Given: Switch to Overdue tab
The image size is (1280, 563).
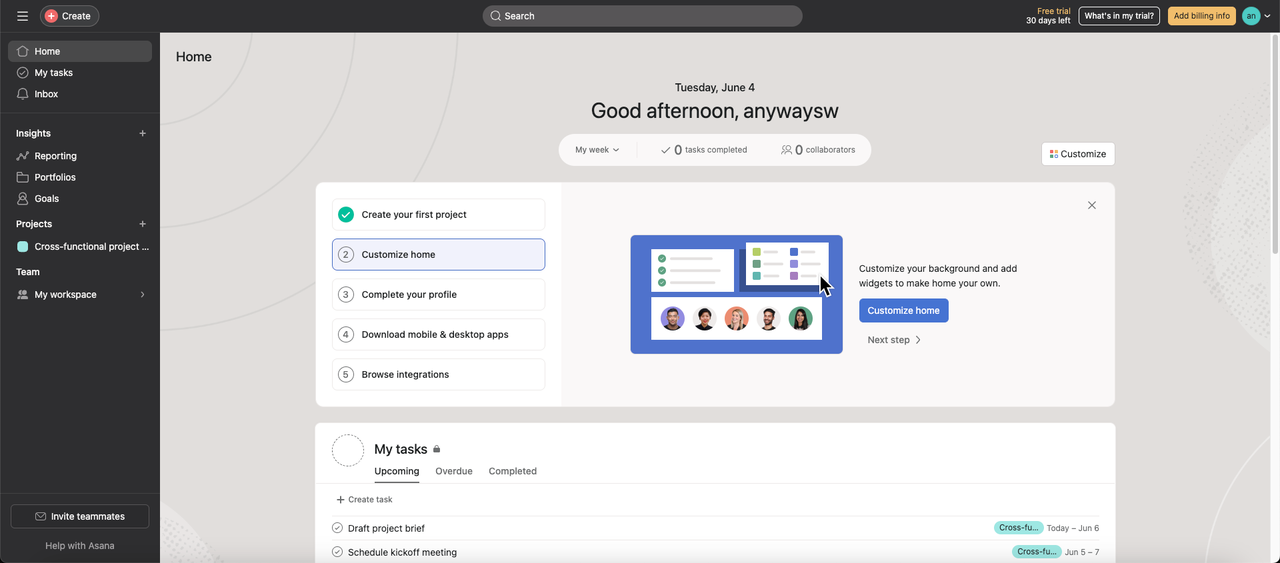Looking at the screenshot, I should 454,471.
